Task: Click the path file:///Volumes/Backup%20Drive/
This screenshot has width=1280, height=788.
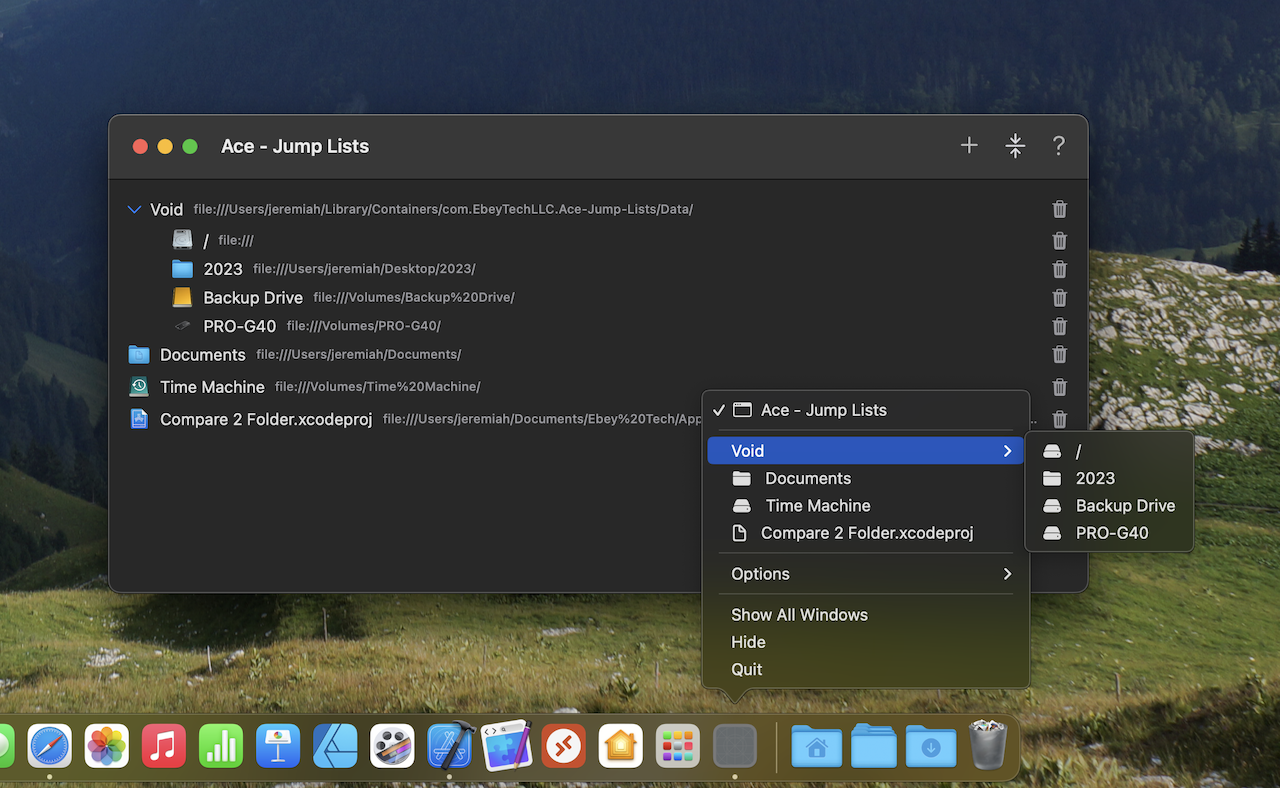Action: [414, 297]
